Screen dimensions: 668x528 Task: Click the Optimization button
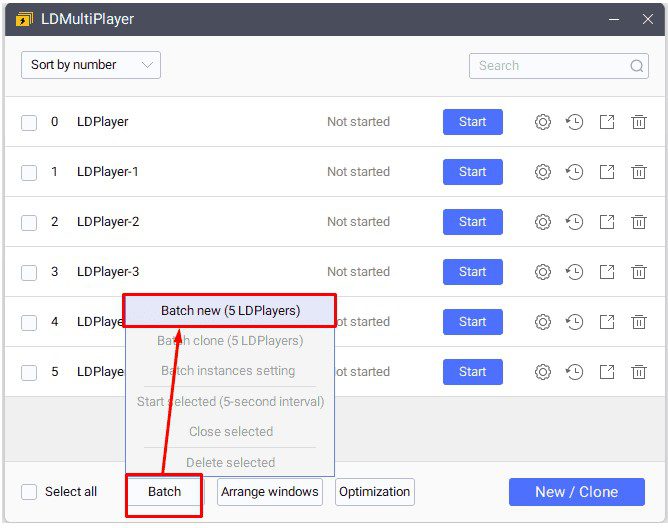pyautogui.click(x=374, y=492)
